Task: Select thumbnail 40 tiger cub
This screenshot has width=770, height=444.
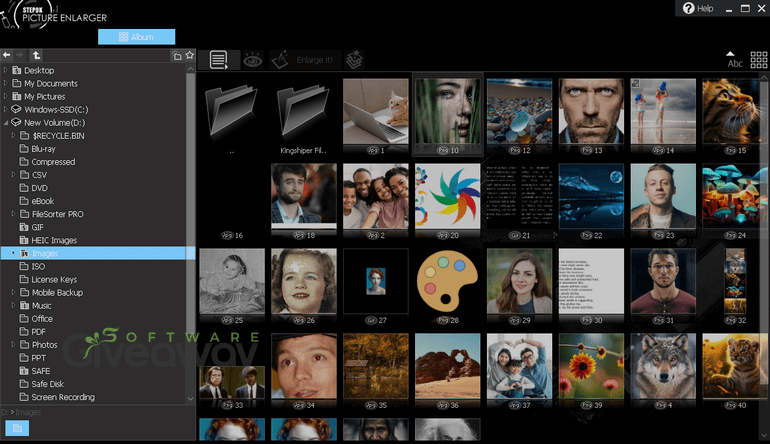Action: click(735, 366)
